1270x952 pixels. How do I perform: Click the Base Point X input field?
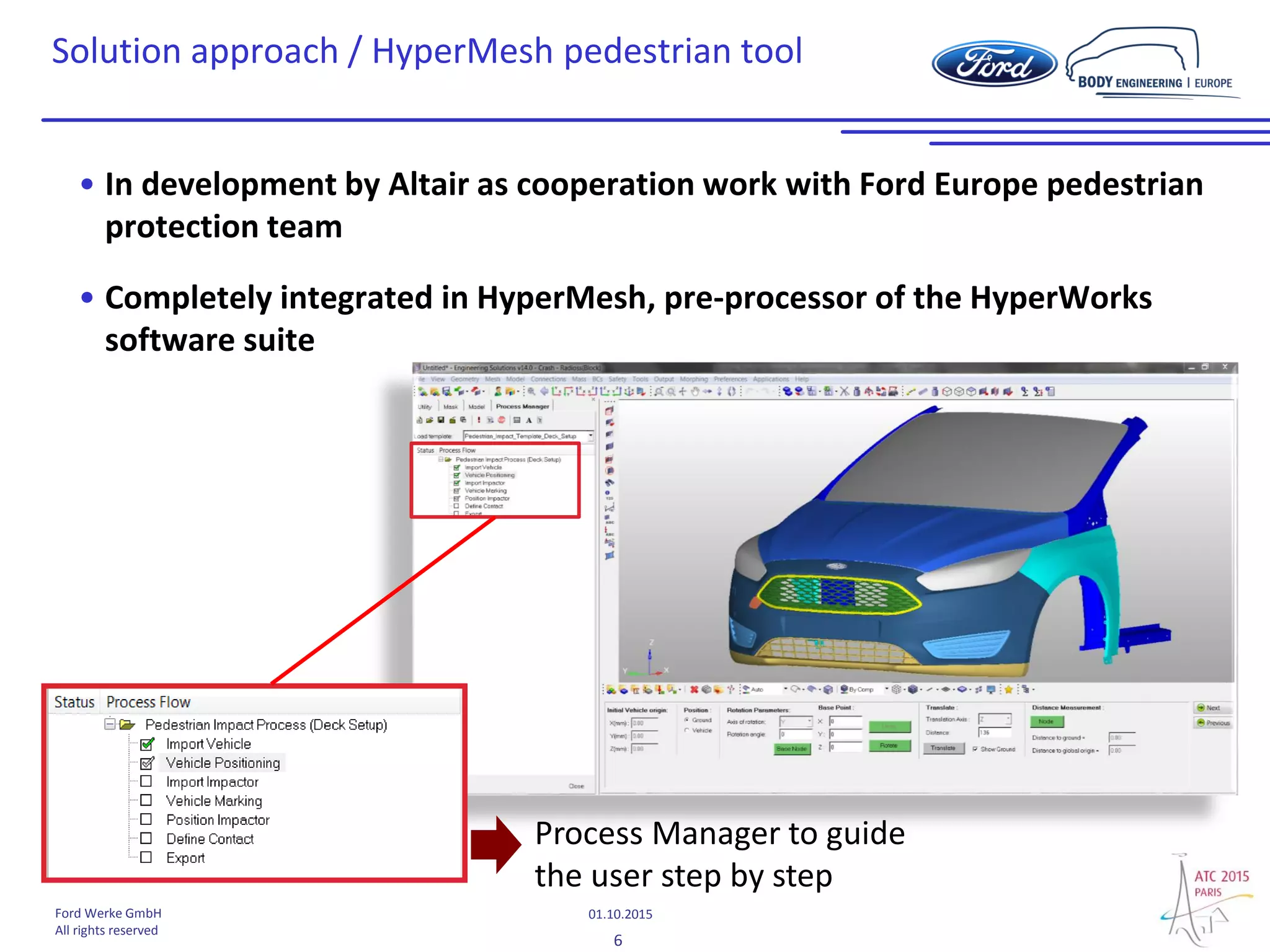click(845, 721)
